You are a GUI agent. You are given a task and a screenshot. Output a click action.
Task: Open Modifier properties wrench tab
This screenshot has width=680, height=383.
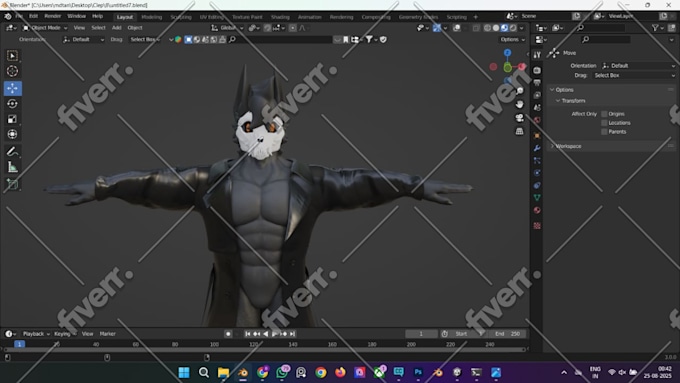(x=537, y=148)
